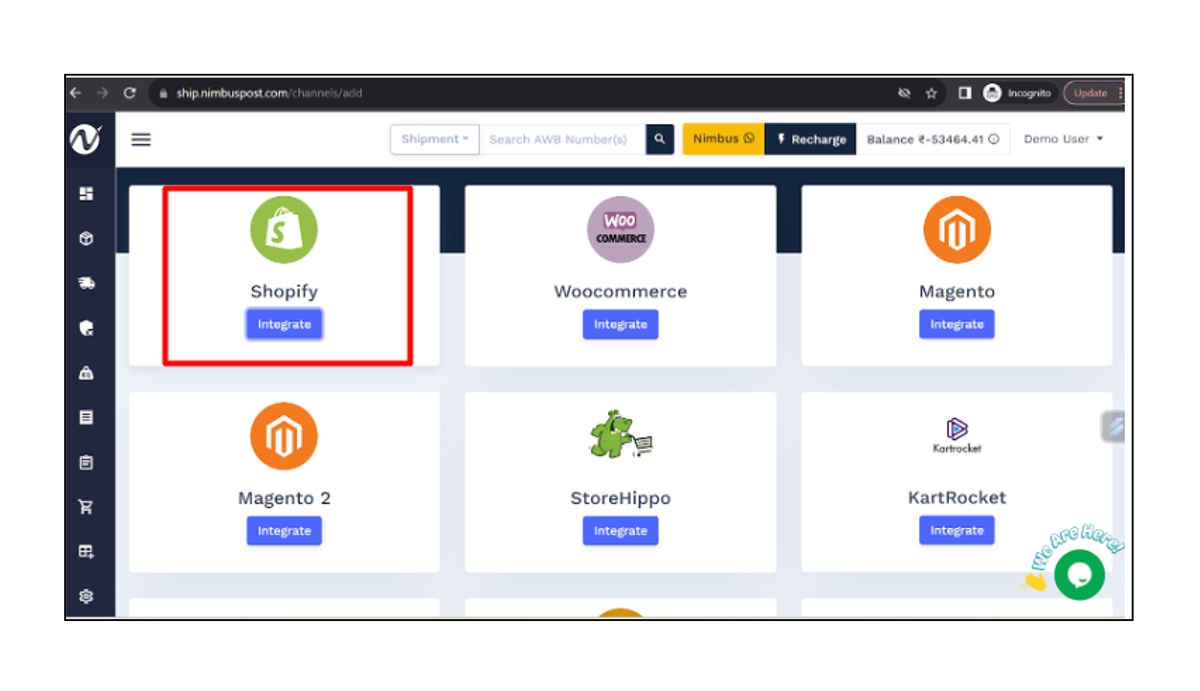
Task: Open the Shipment filter dropdown
Action: pyautogui.click(x=434, y=139)
